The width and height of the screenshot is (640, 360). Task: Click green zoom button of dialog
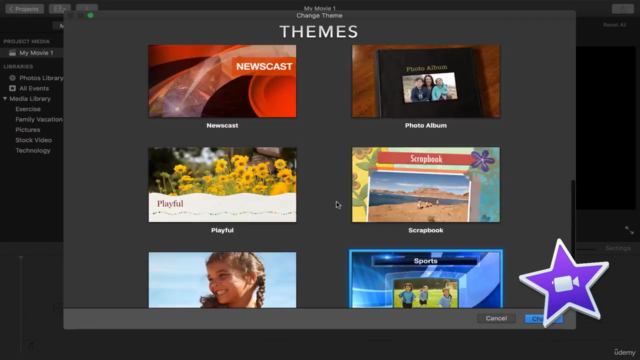click(x=91, y=16)
